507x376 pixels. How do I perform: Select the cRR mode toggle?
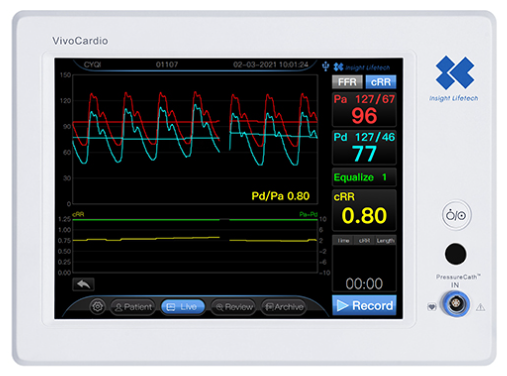tap(381, 82)
